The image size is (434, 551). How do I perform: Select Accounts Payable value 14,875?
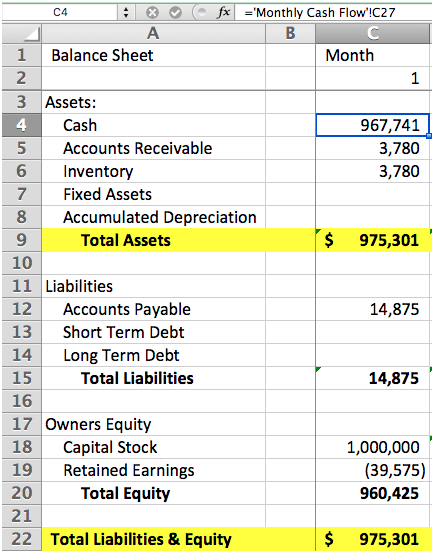point(373,309)
